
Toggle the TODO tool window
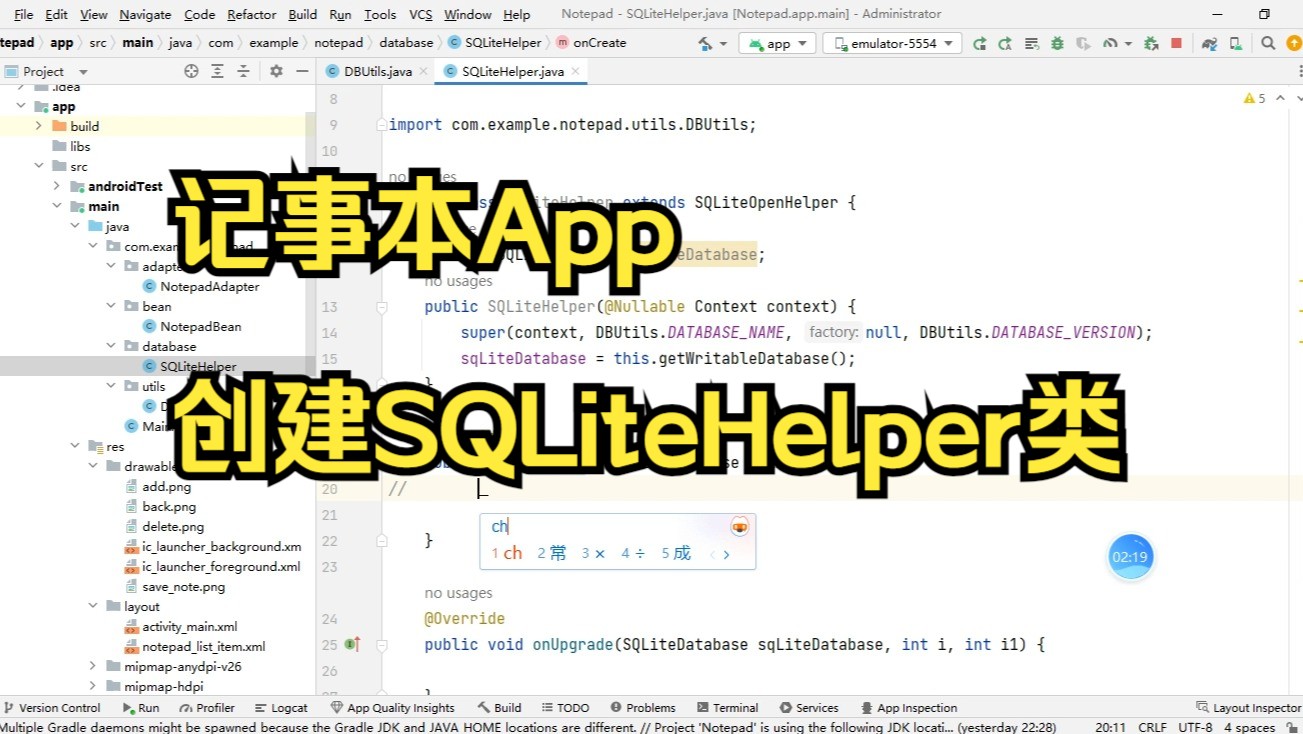[x=565, y=707]
